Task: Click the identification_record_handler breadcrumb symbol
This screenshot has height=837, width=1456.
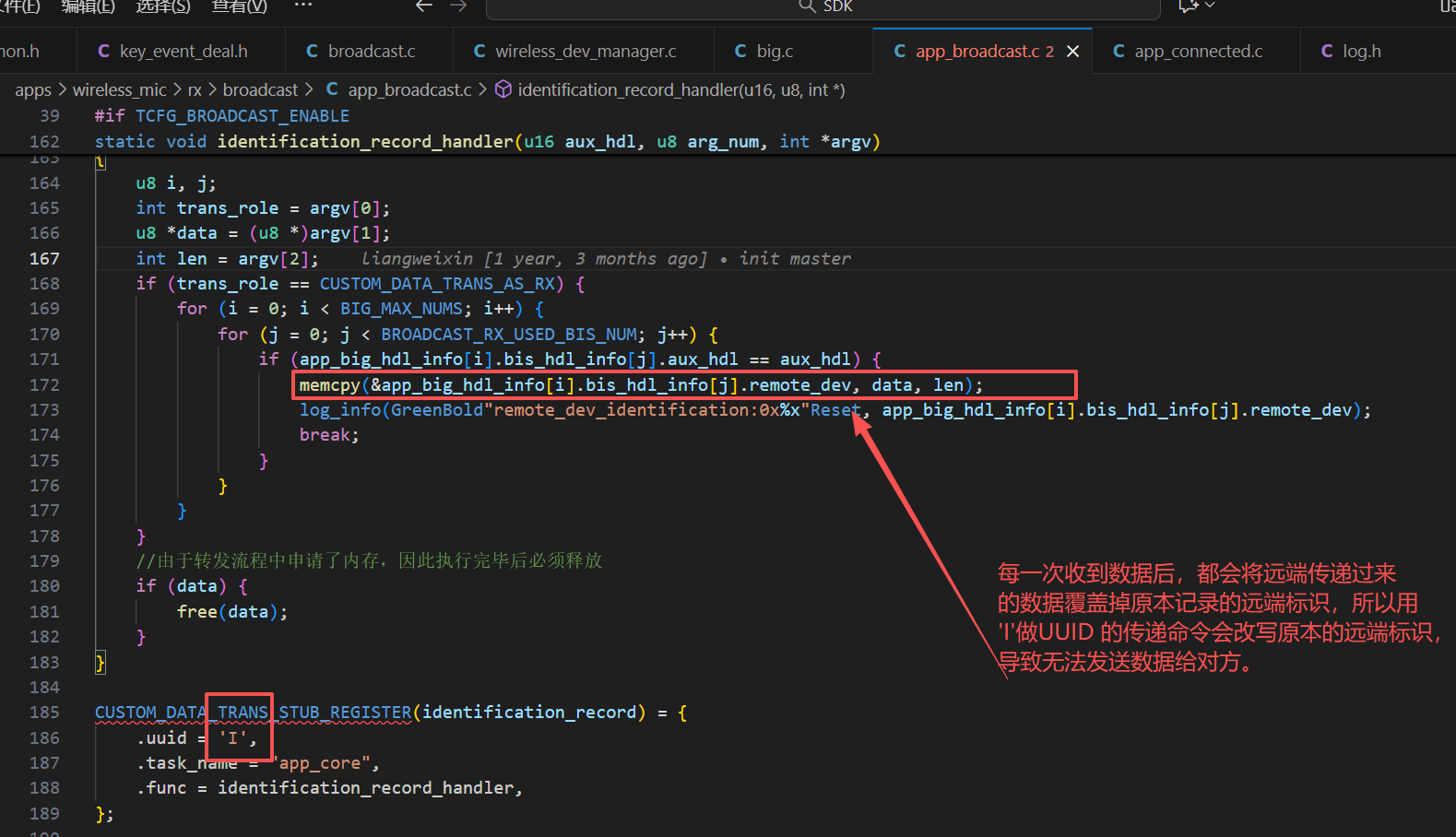Action: (x=681, y=90)
